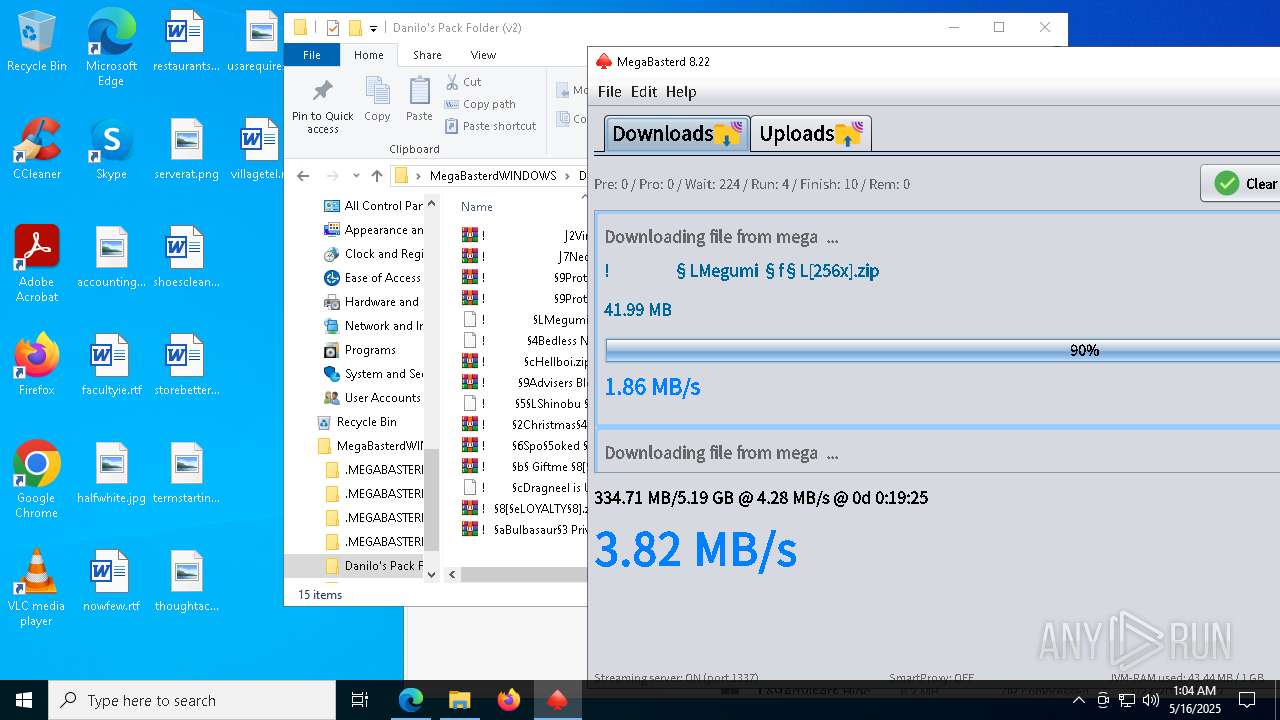Open Customize Quick Access Toolbar dropdown
Image resolution: width=1280 pixels, height=720 pixels.
pos(373,28)
